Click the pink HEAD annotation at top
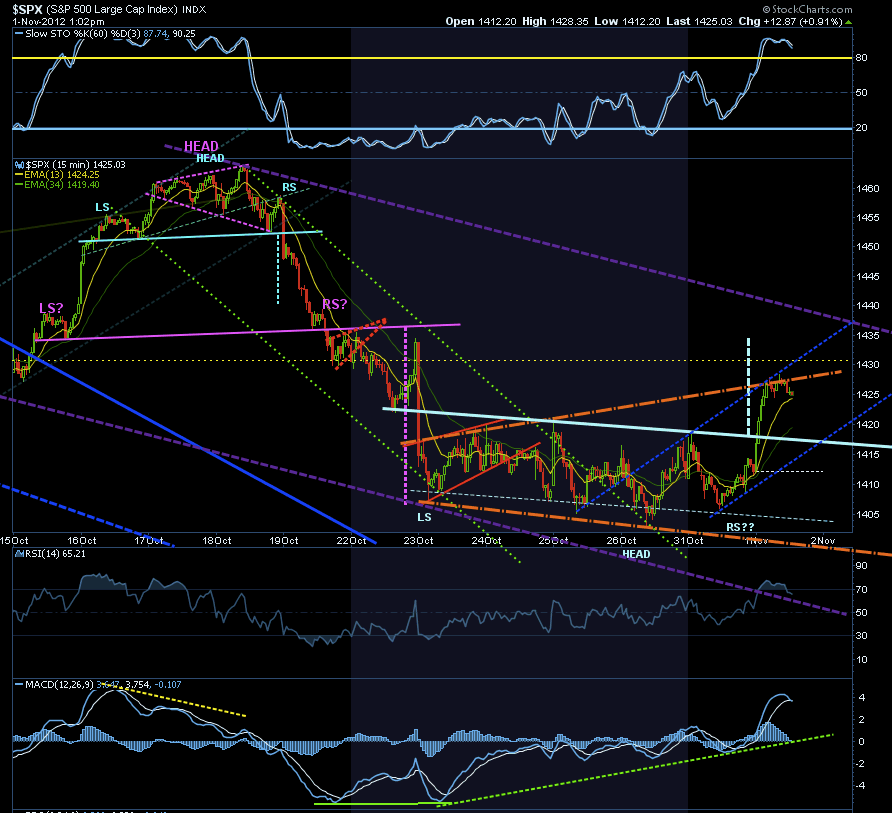This screenshot has width=892, height=813. point(201,146)
